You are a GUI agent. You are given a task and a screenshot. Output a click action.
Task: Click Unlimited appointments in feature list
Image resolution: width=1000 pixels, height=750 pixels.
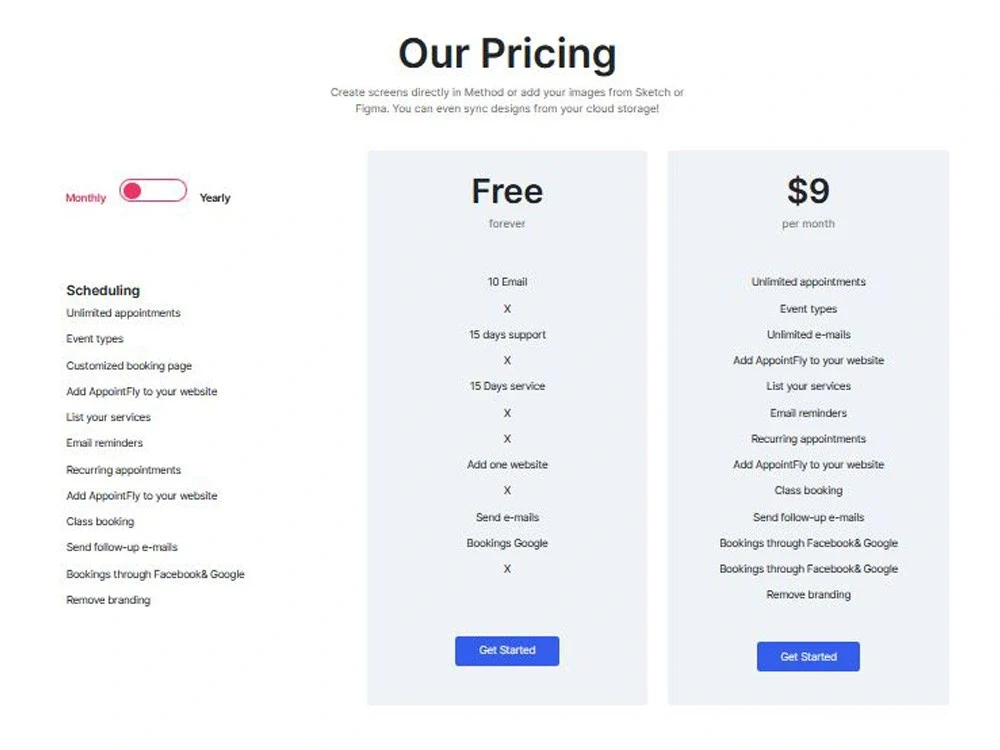click(123, 312)
